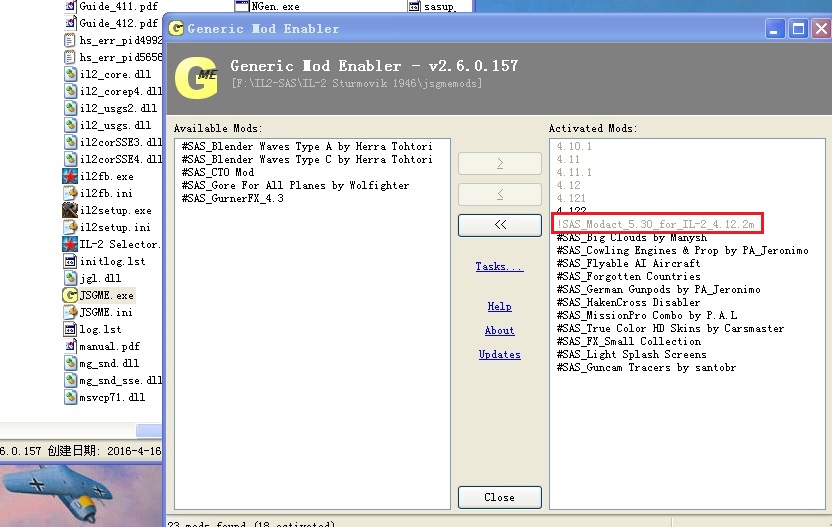Click the il2fb.exe red star icon

pos(70,176)
